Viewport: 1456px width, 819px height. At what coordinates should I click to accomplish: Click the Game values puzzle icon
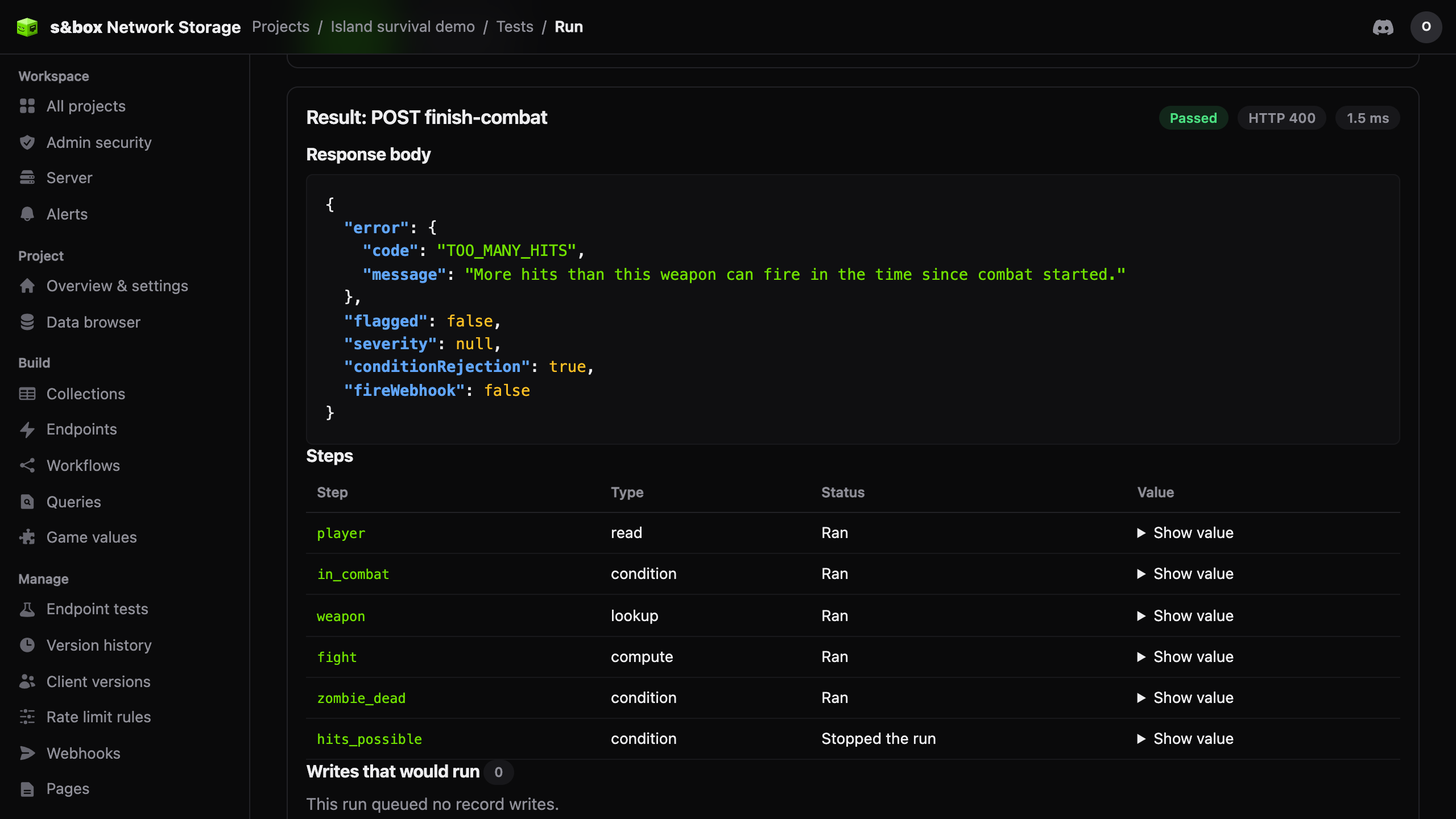[x=27, y=537]
